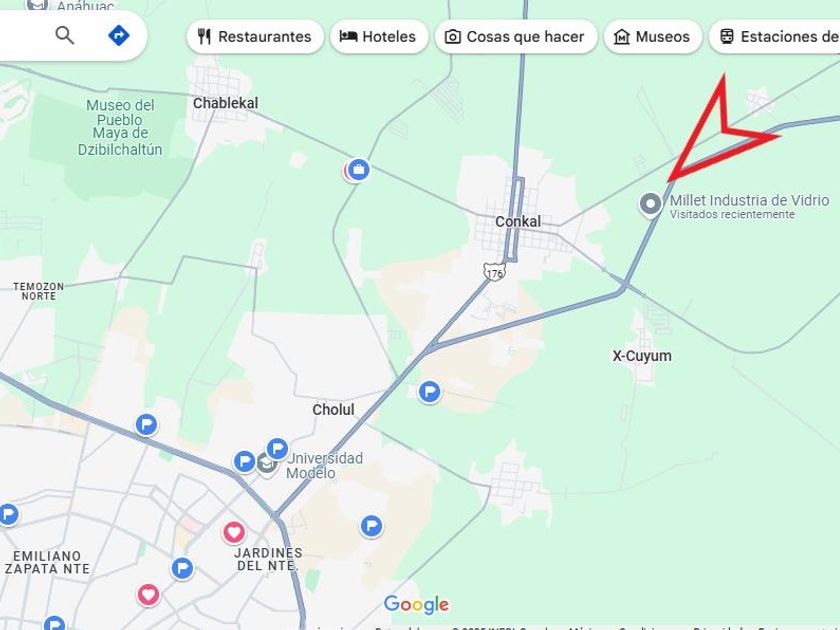Select the X-Cuyum locality label
This screenshot has width=840, height=630.
pyautogui.click(x=642, y=356)
